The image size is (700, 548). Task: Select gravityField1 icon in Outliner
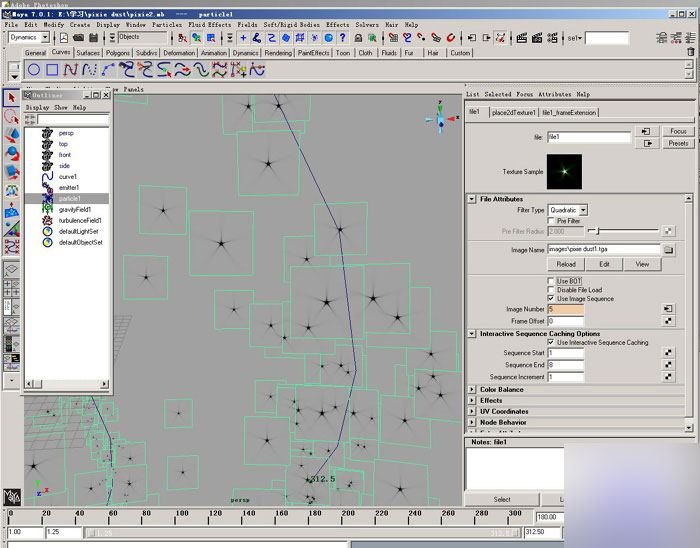coord(46,209)
